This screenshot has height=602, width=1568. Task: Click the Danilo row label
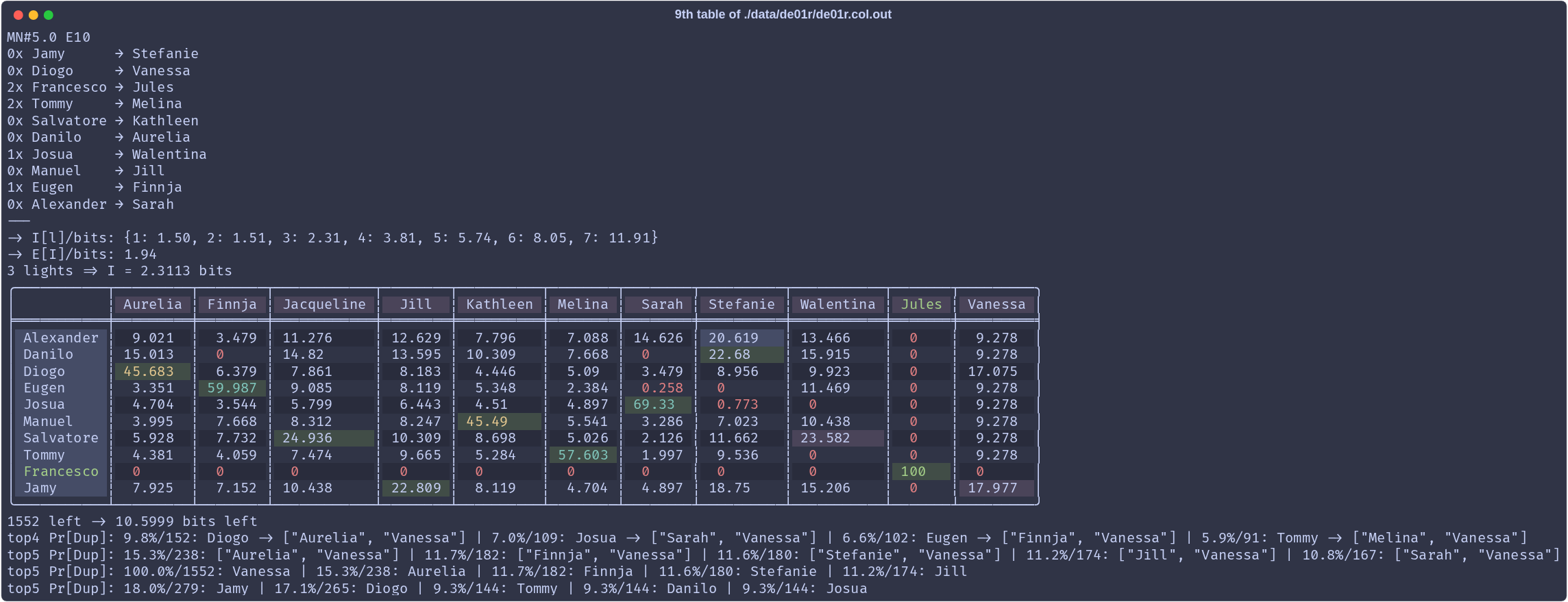click(61, 354)
